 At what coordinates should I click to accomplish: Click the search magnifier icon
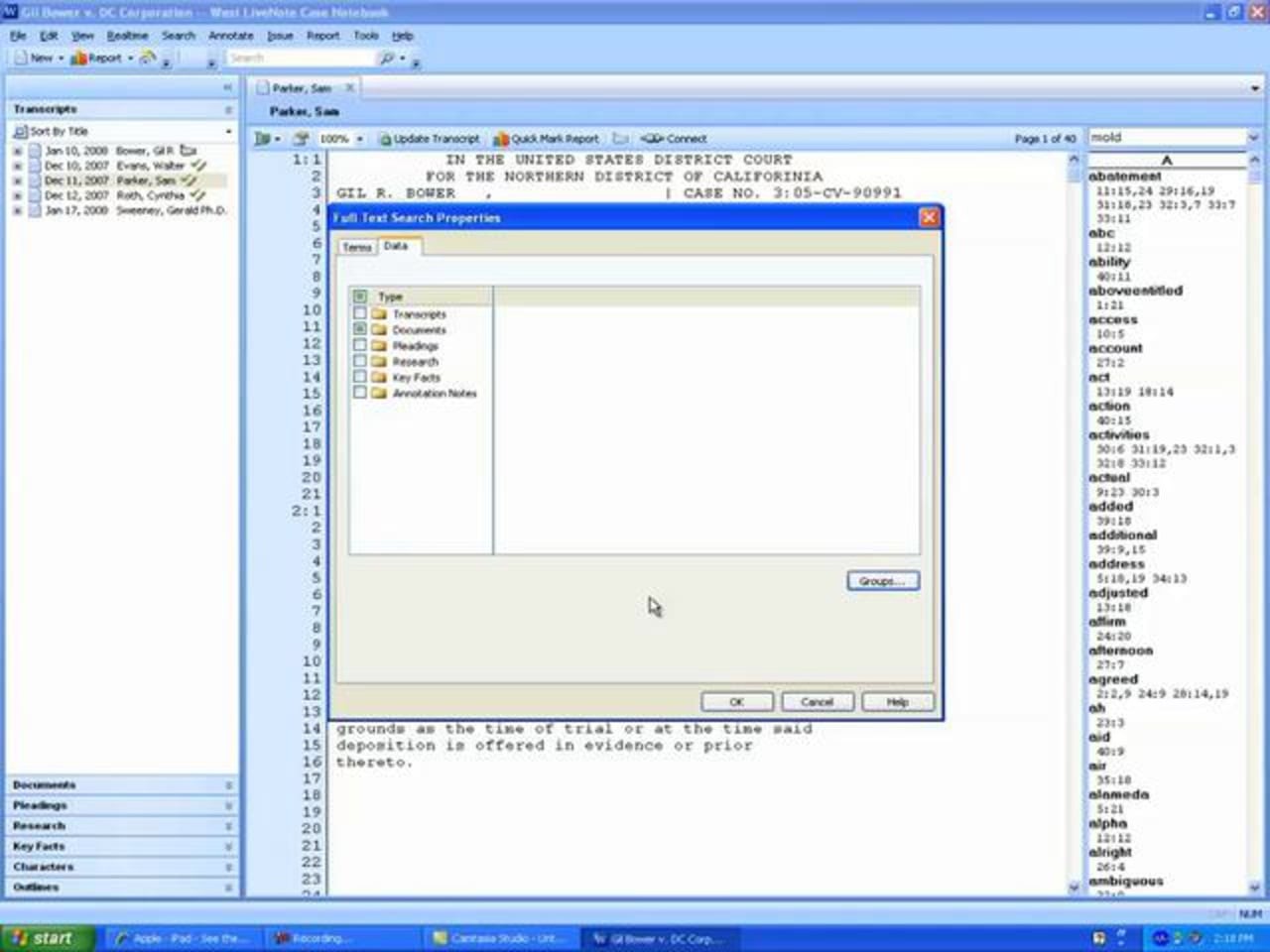387,59
